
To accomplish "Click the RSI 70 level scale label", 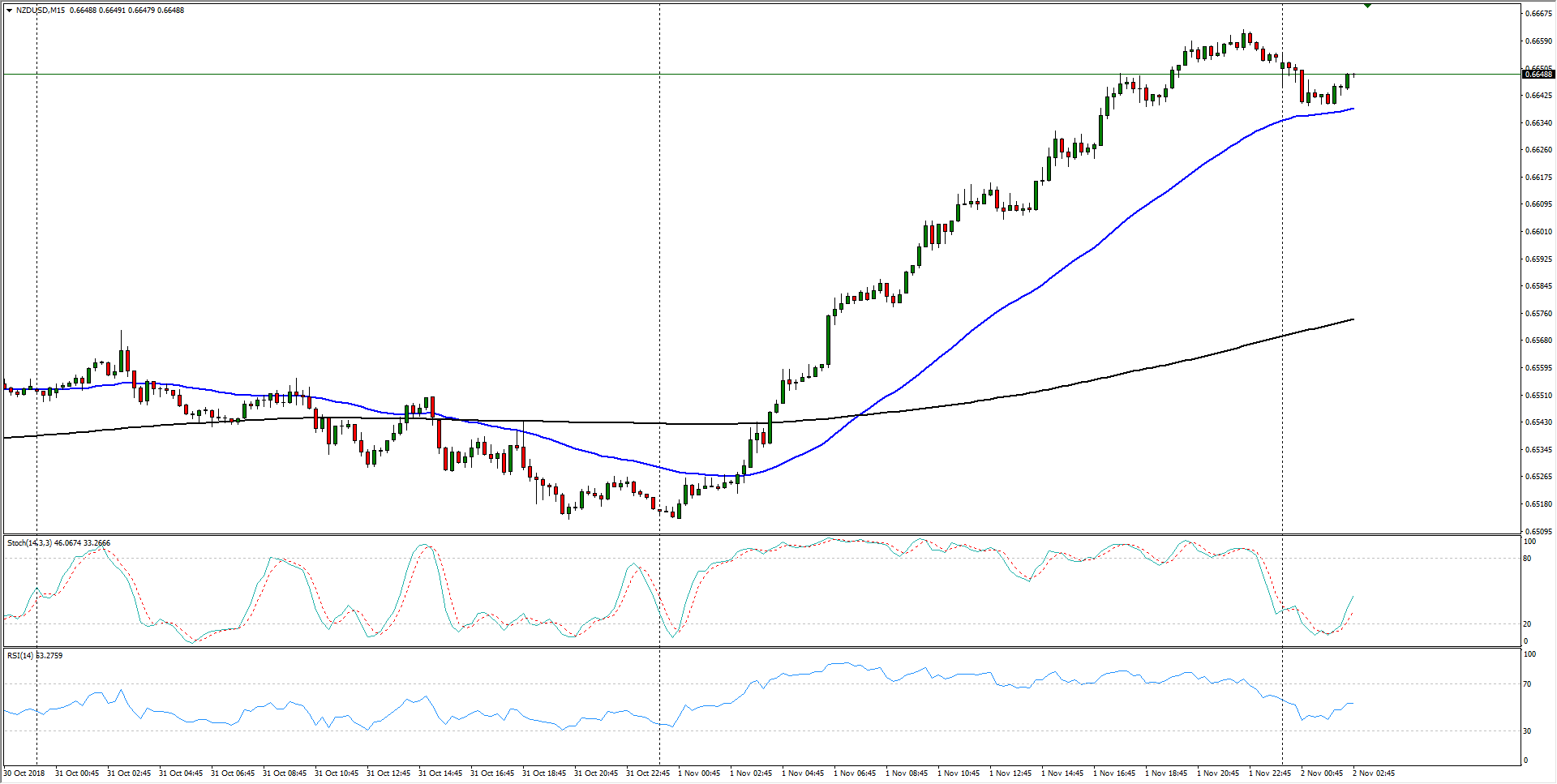I will tap(1527, 684).
